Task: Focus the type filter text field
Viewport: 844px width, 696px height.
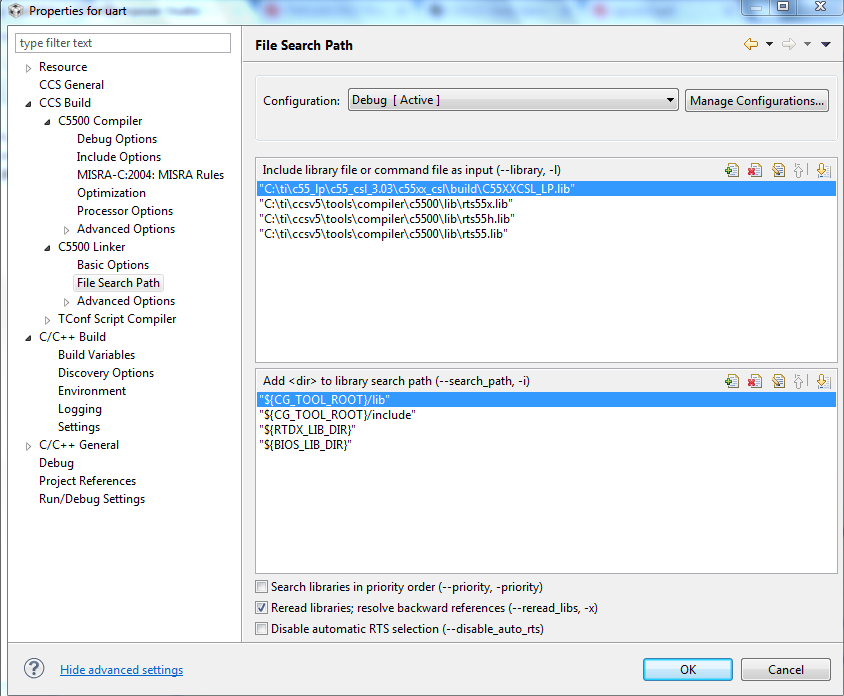Action: (x=123, y=43)
